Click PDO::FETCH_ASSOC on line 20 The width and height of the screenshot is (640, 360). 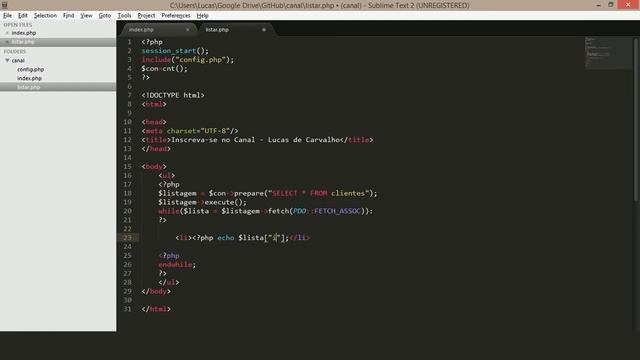coord(327,211)
